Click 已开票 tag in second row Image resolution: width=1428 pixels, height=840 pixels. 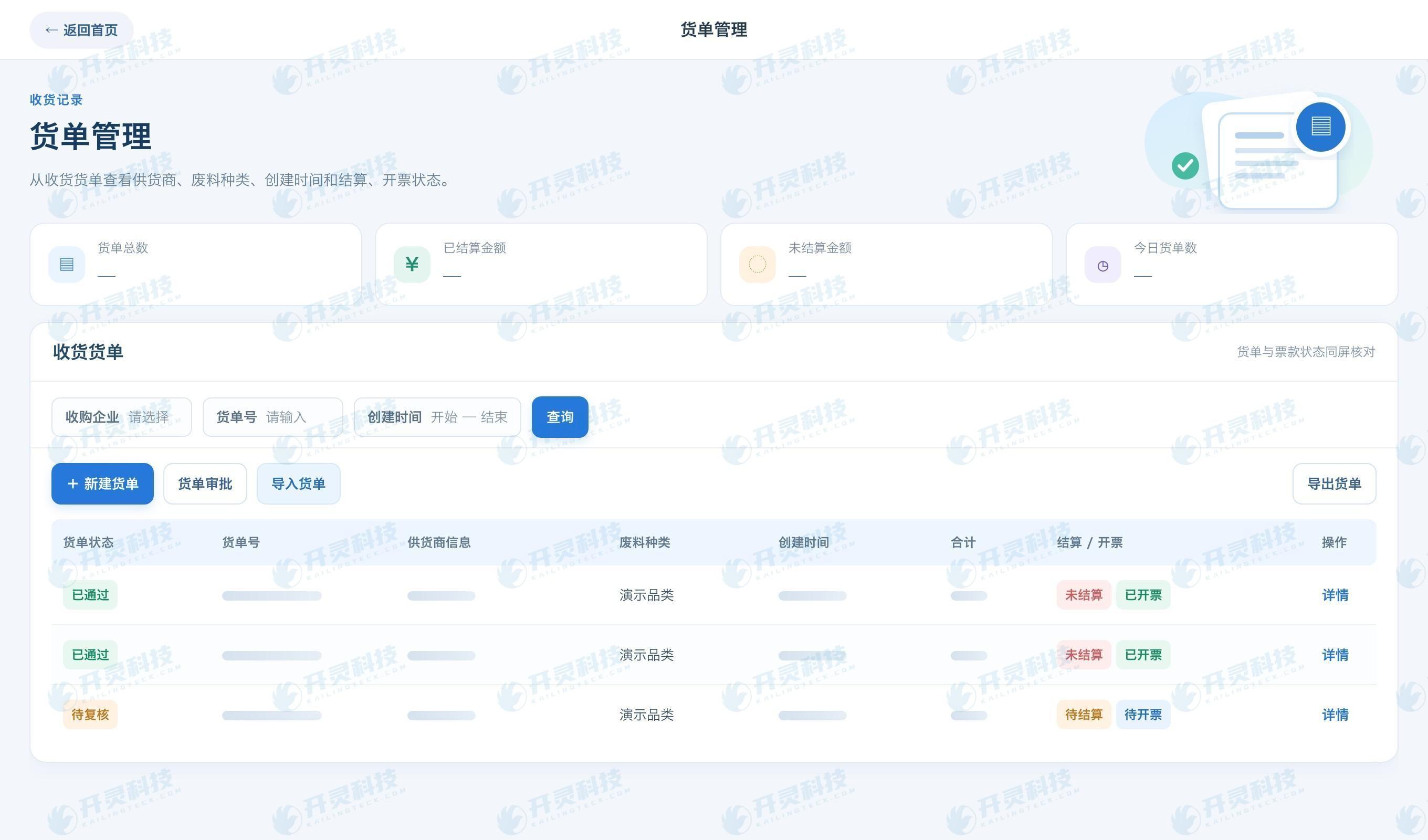click(1143, 655)
